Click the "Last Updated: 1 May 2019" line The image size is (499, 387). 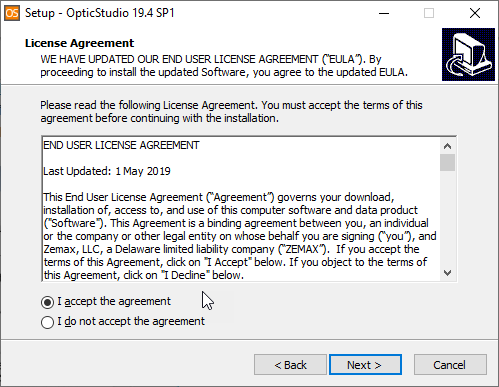click(107, 171)
